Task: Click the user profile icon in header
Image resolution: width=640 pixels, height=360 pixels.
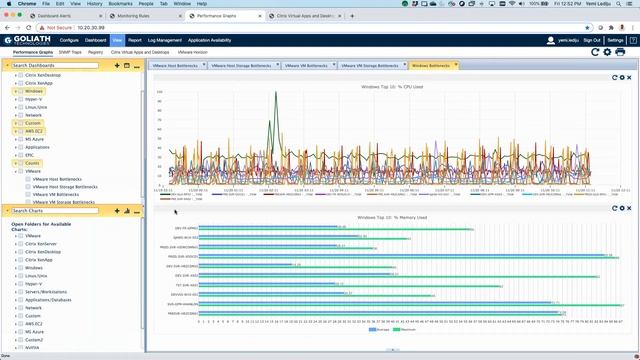Action: pyautogui.click(x=551, y=40)
